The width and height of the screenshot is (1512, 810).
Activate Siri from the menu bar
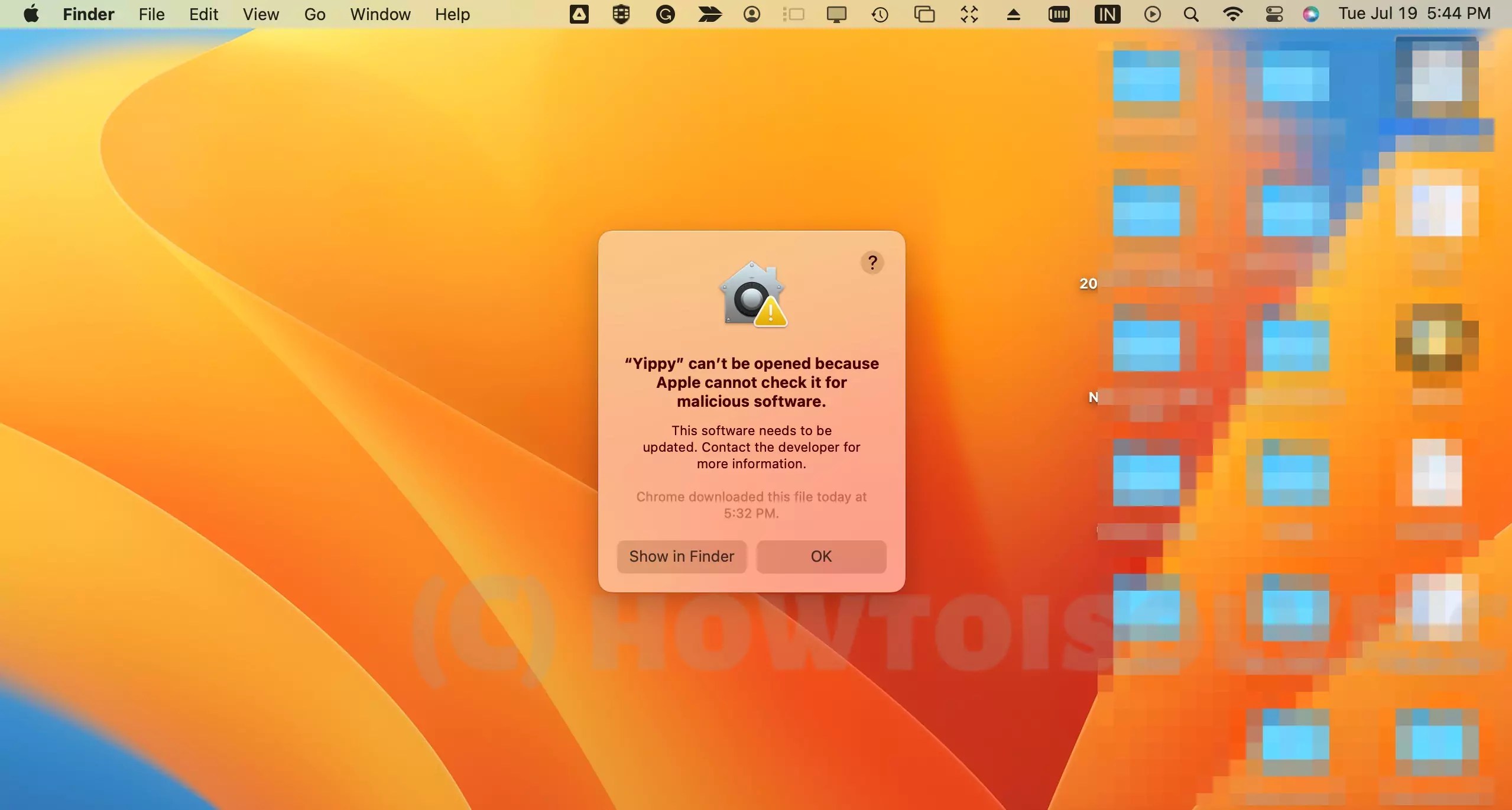coord(1312,14)
